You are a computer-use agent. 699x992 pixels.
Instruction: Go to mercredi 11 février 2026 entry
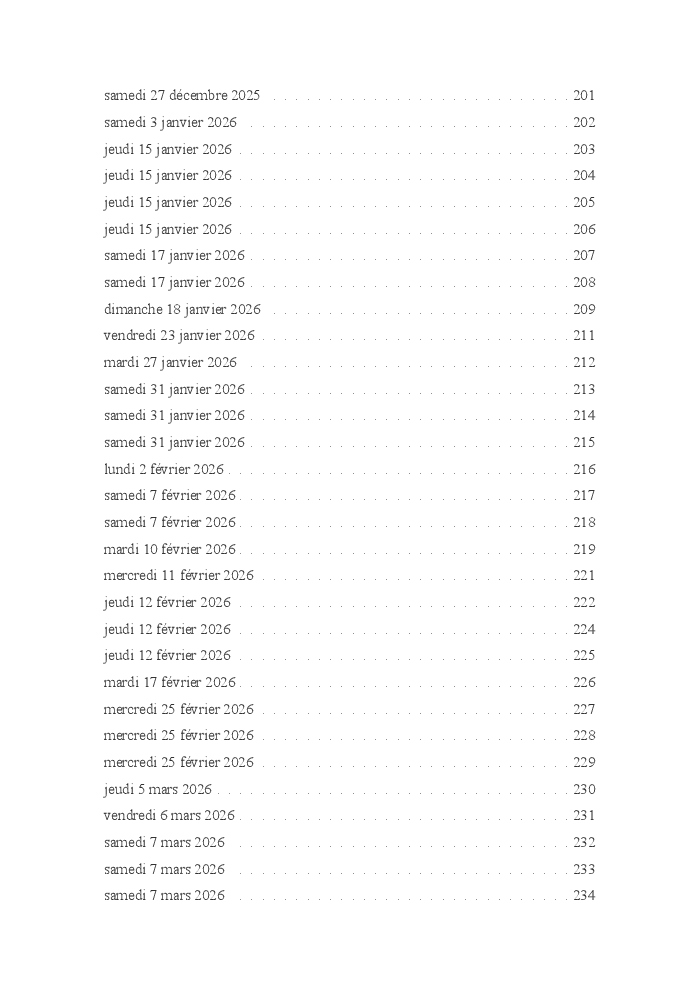[178, 576]
